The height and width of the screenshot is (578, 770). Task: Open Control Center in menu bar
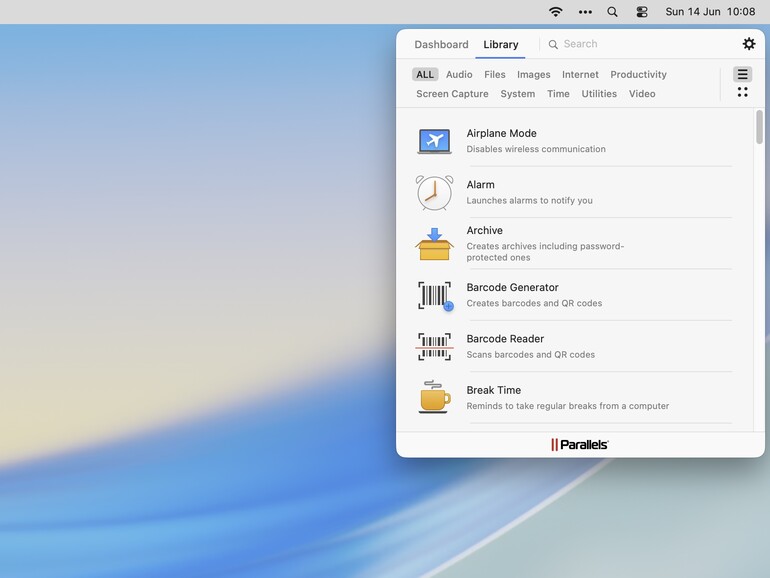[642, 12]
